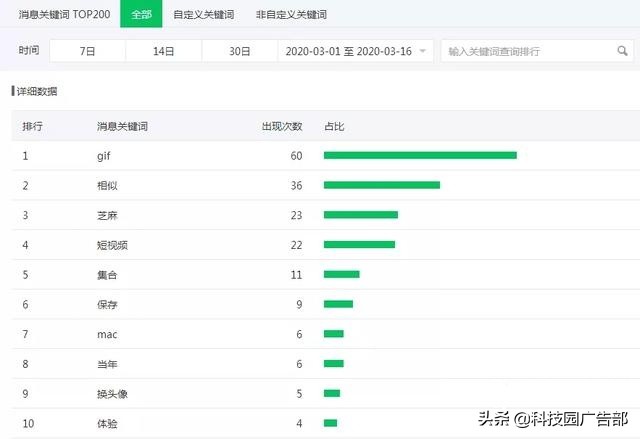The height and width of the screenshot is (439, 640).
Task: Click the 出现次数 column header
Action: (281, 126)
